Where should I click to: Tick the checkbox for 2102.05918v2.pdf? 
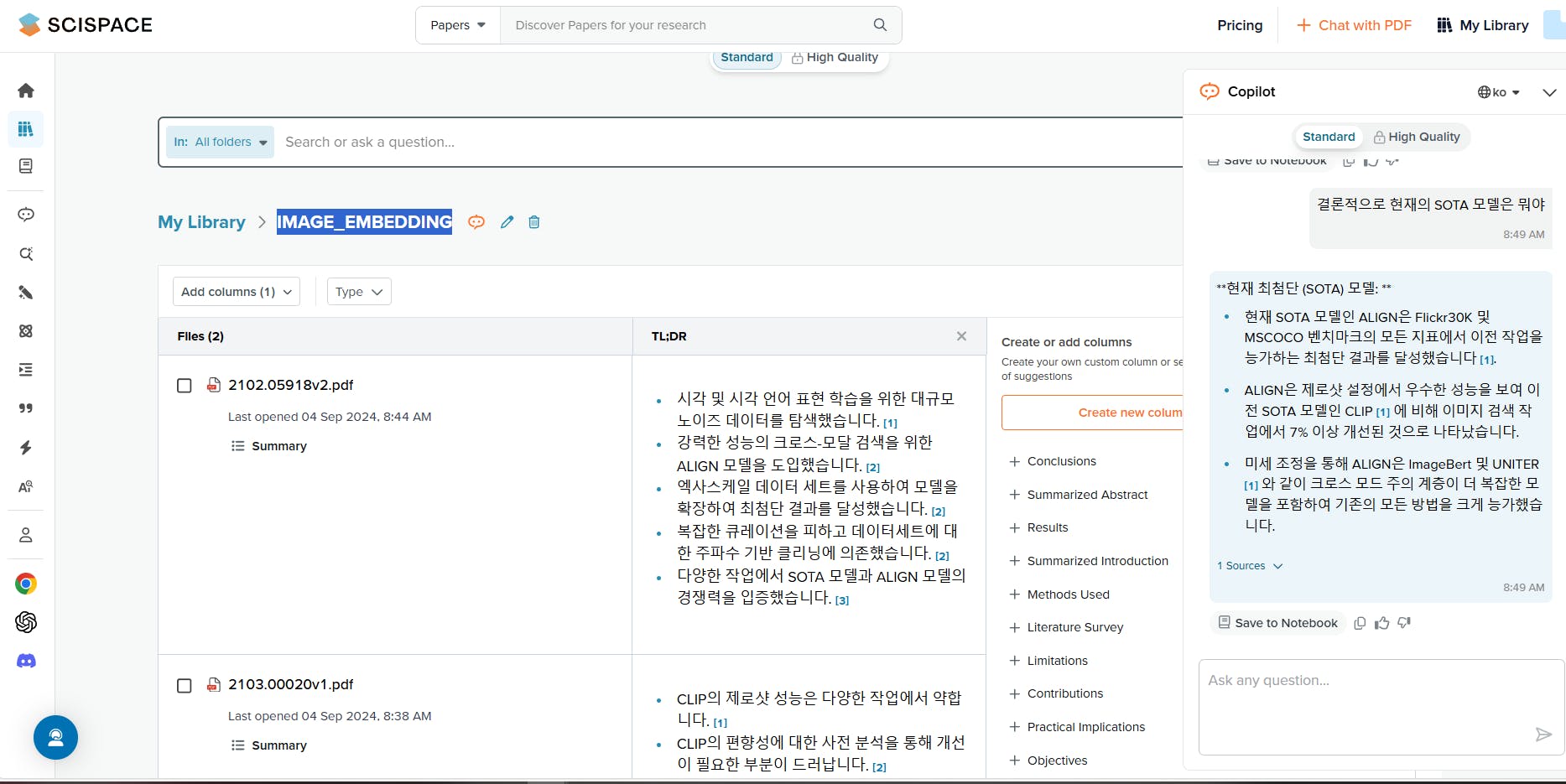coord(185,386)
